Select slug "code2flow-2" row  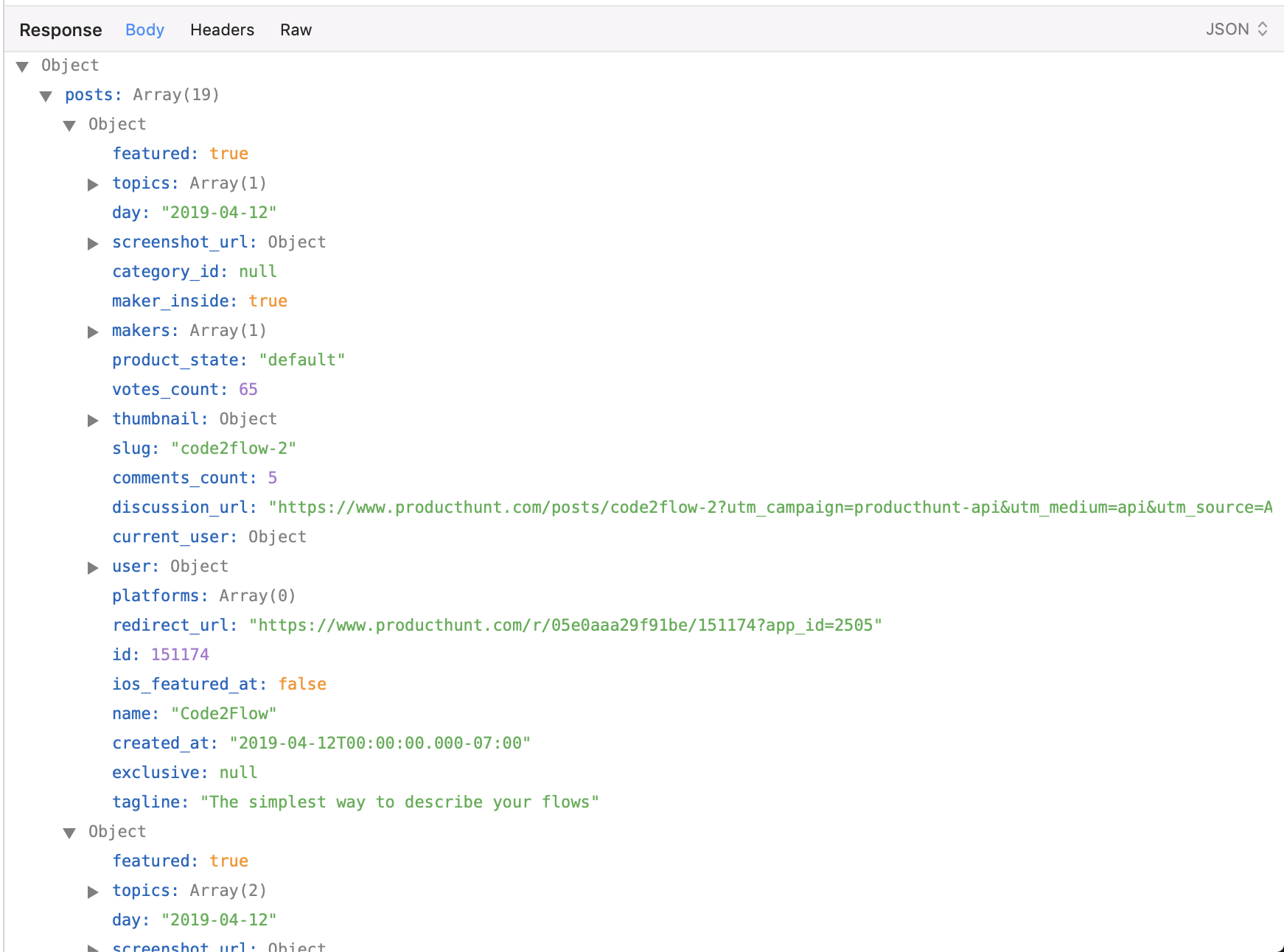[204, 448]
